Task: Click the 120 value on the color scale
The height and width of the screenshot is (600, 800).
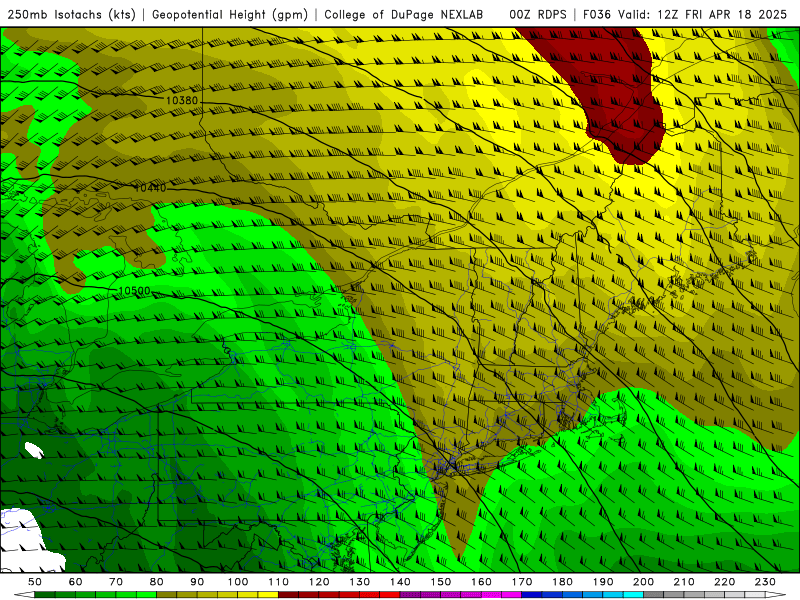Action: click(319, 582)
